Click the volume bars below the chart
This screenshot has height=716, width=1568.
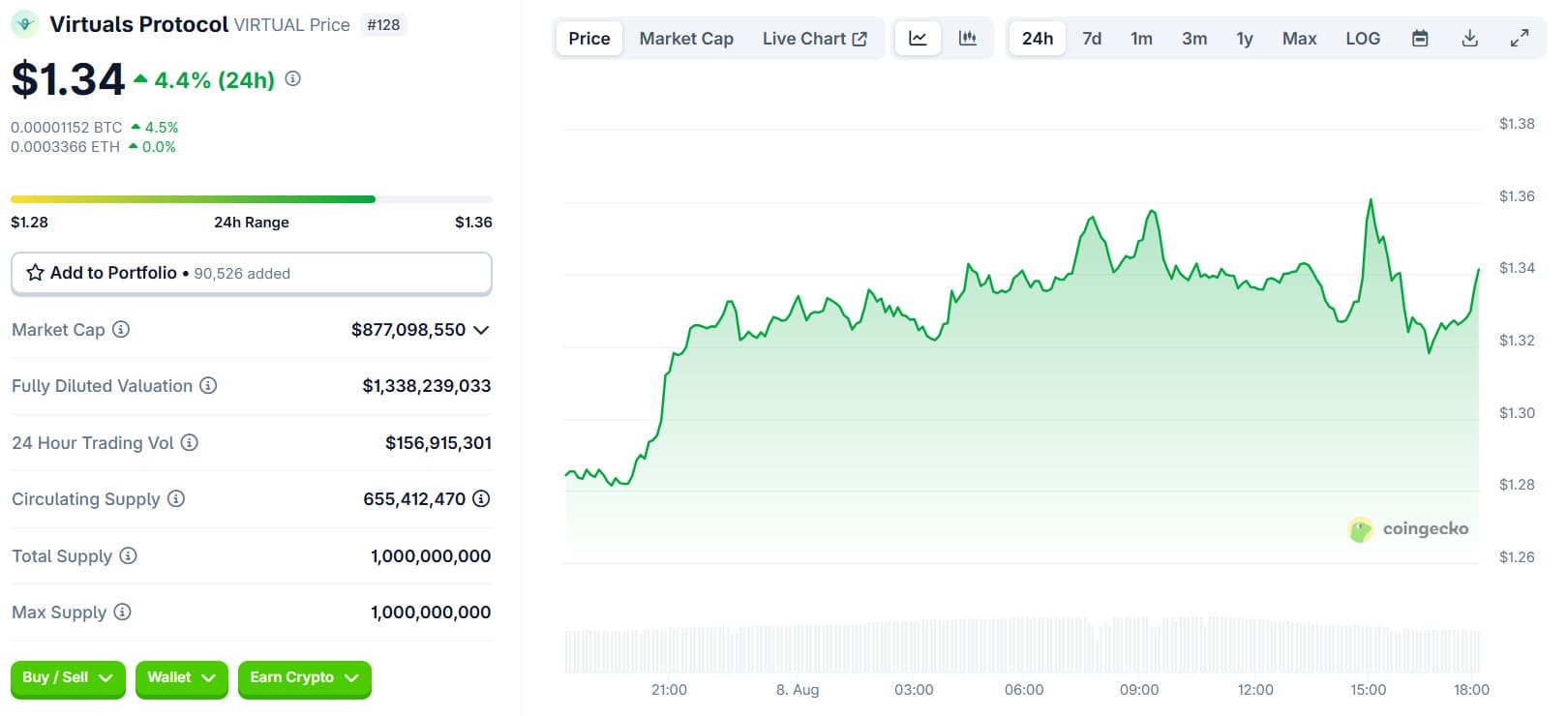click(1022, 646)
